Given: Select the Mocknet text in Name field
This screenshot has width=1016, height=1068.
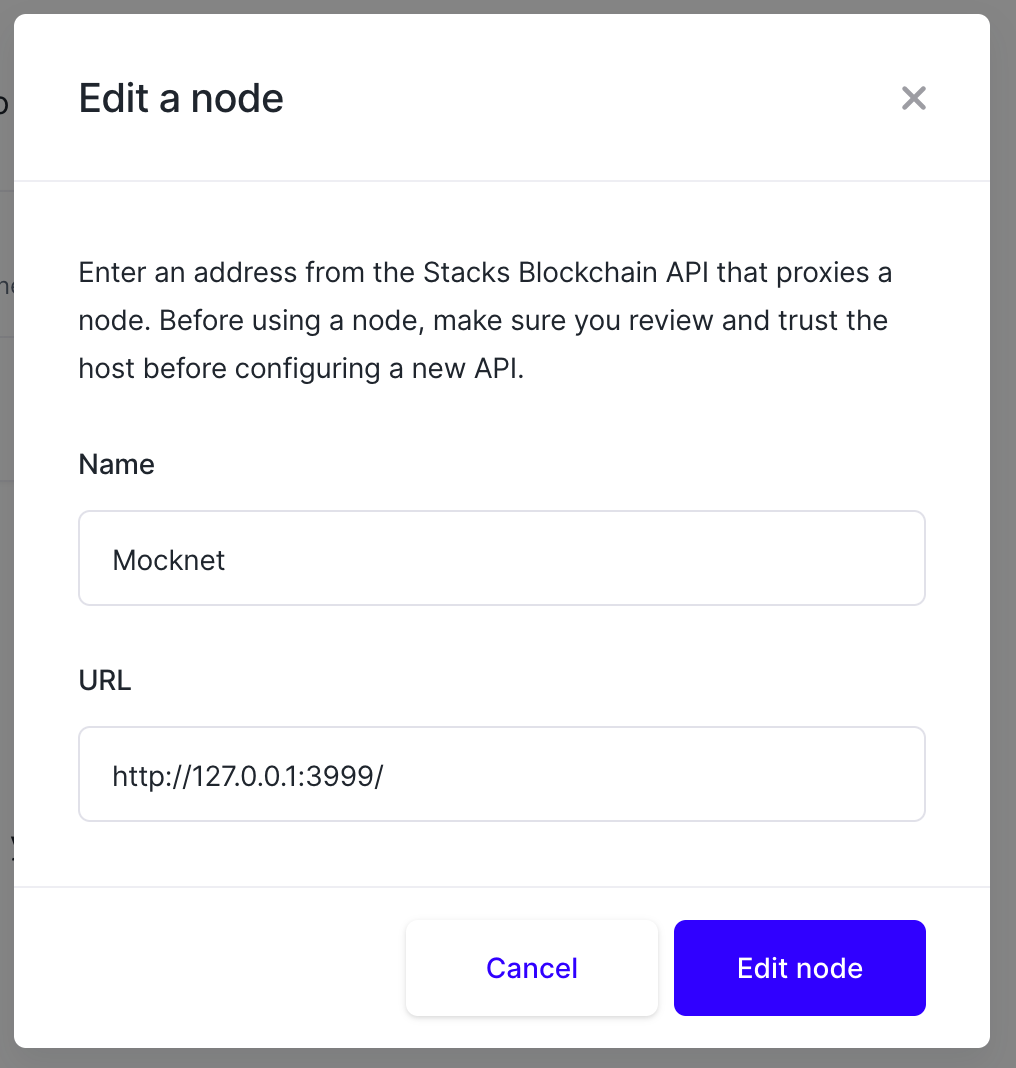Looking at the screenshot, I should pos(168,560).
